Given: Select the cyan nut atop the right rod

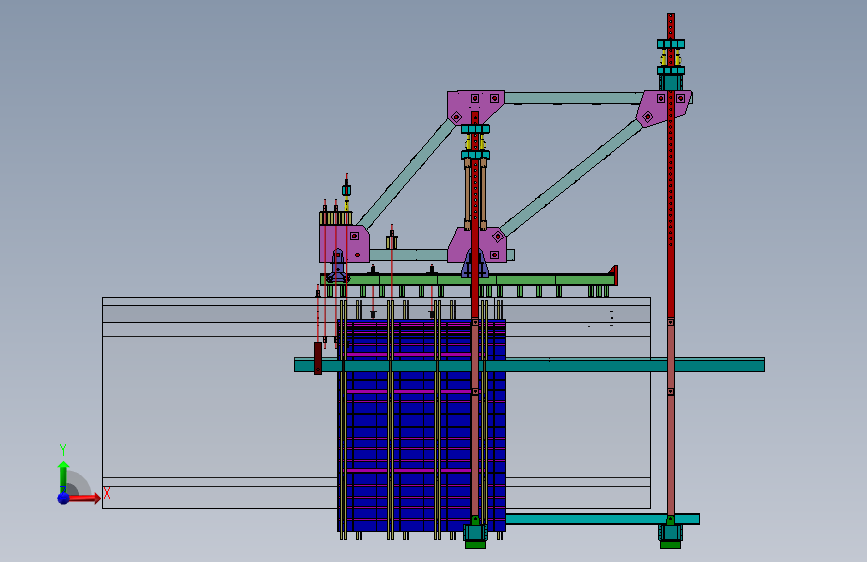Looking at the screenshot, I should click(671, 44).
